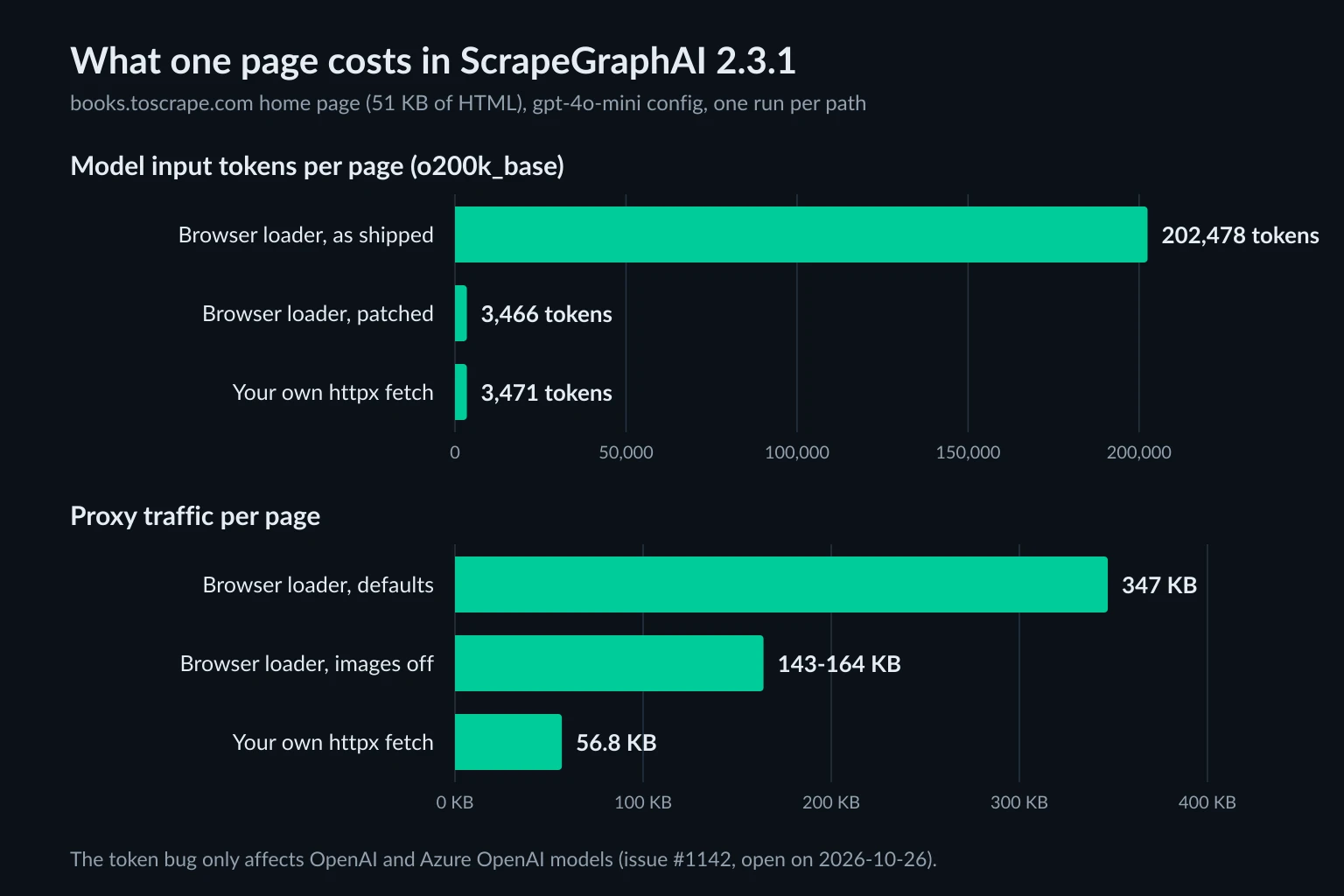Click the footnote about issue #1142
The width and height of the screenshot is (1344, 896).
pos(503,859)
